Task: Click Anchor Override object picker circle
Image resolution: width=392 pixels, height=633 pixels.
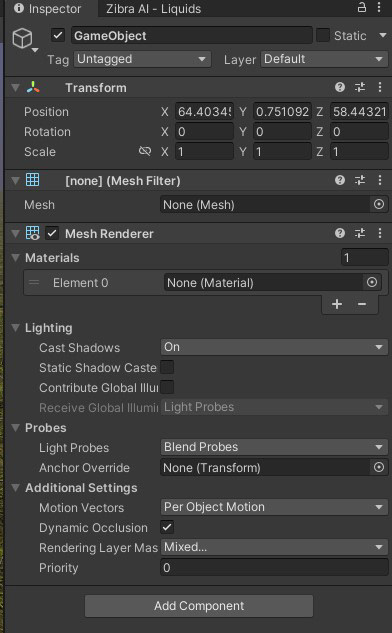Action: pos(379,467)
